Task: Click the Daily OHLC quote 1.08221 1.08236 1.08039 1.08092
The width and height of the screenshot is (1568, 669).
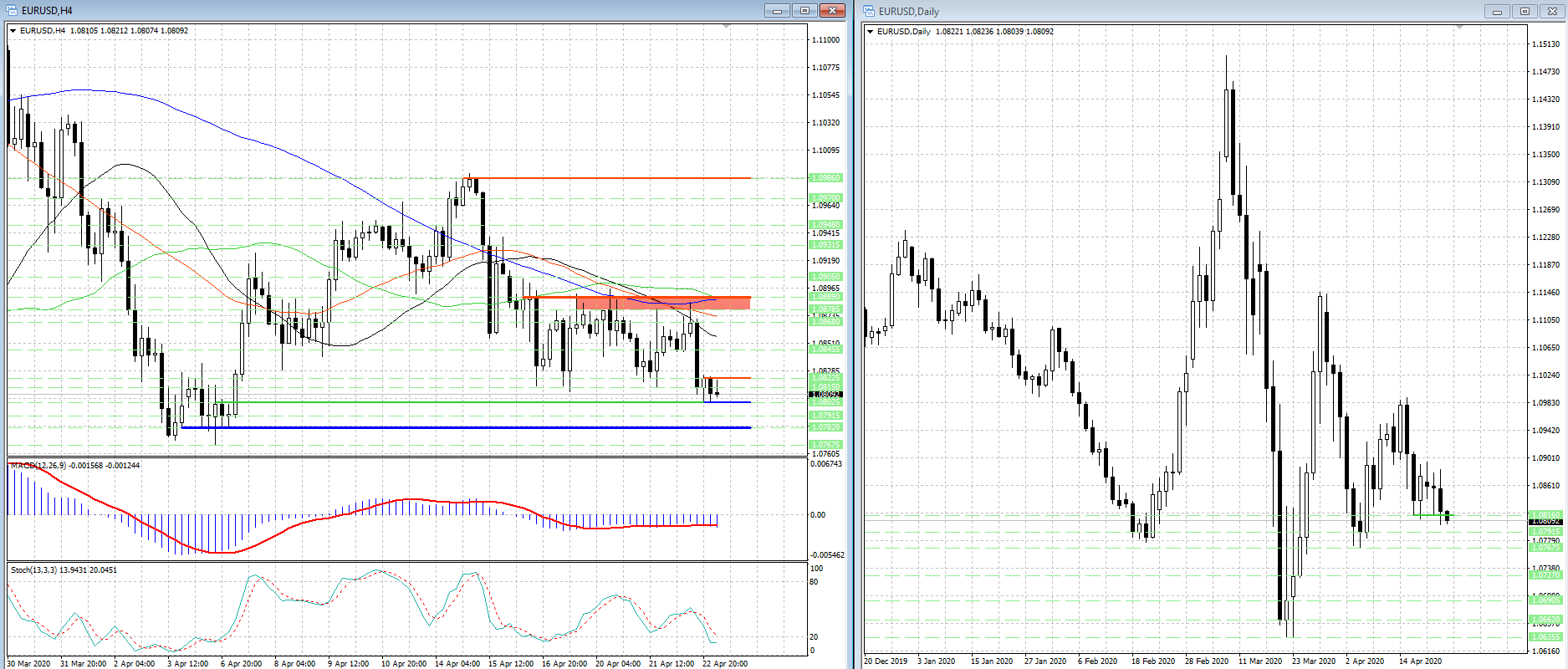Action: tap(994, 32)
